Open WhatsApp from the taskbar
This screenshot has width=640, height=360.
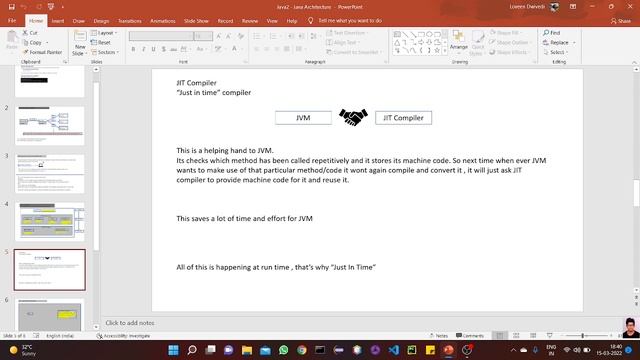pyautogui.click(x=283, y=350)
